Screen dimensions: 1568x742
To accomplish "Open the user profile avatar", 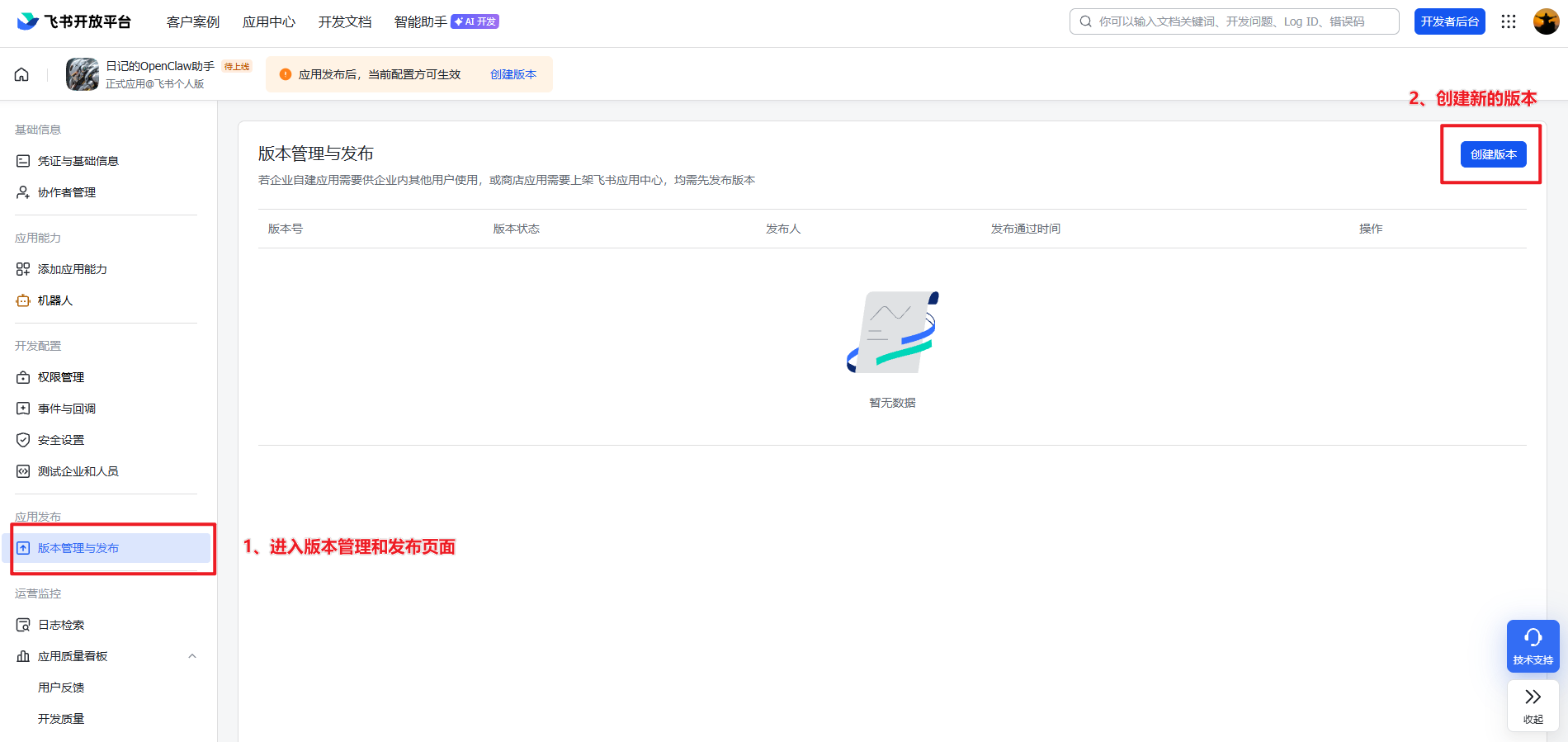I will click(1546, 21).
